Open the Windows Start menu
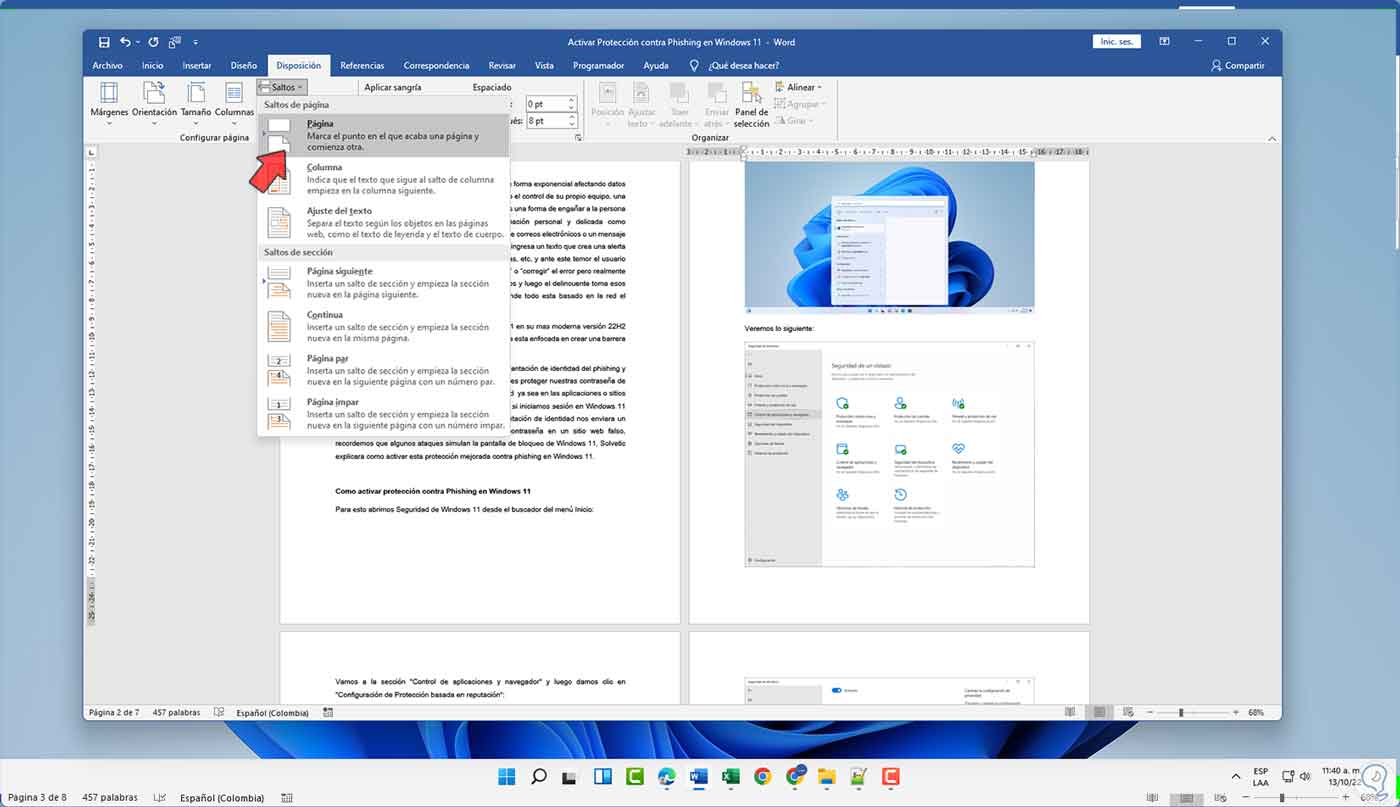 click(507, 777)
